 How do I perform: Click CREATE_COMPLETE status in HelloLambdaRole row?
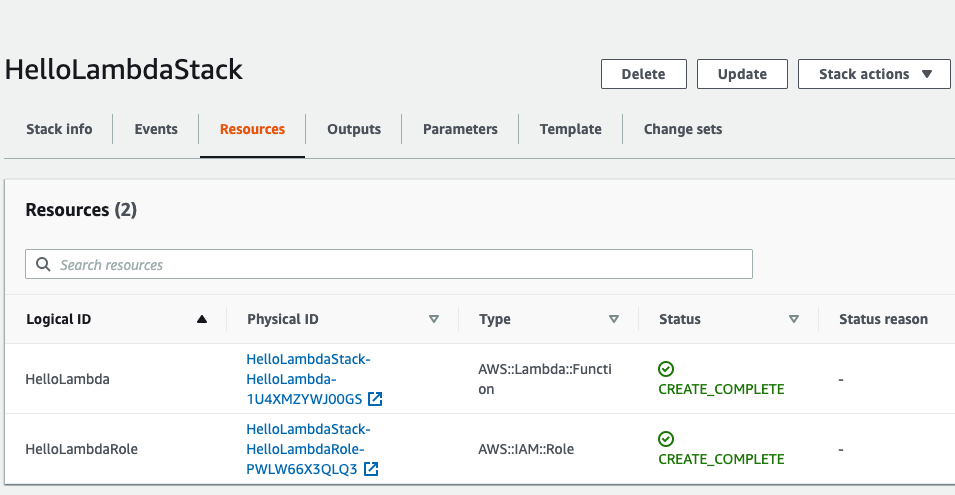[x=721, y=459]
